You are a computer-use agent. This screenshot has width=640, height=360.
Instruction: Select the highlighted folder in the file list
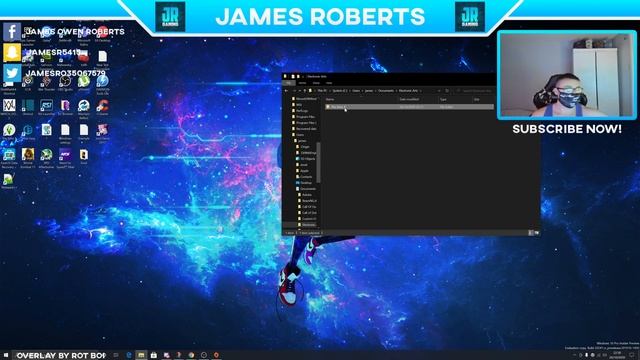coord(409,107)
